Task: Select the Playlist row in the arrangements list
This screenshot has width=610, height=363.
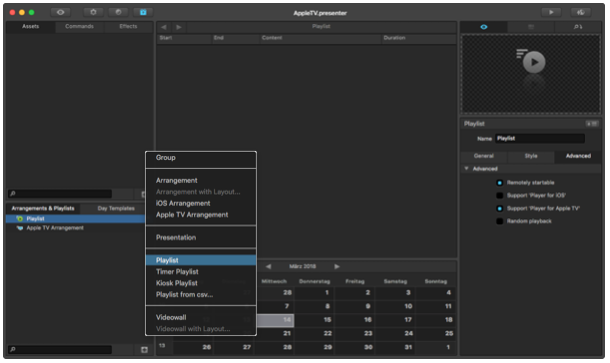Action: [x=75, y=219]
